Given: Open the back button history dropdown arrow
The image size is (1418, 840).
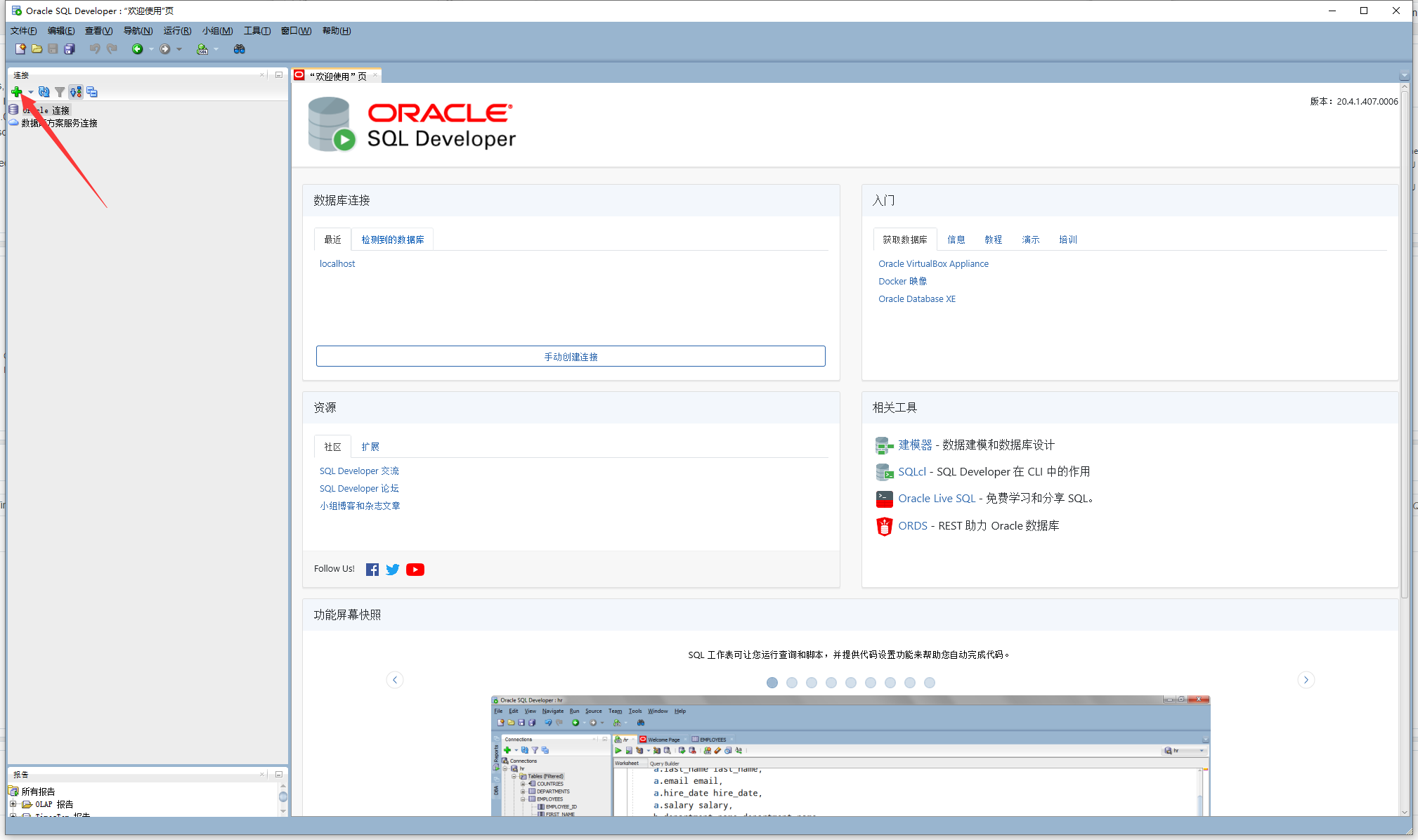Looking at the screenshot, I should pyautogui.click(x=151, y=49).
